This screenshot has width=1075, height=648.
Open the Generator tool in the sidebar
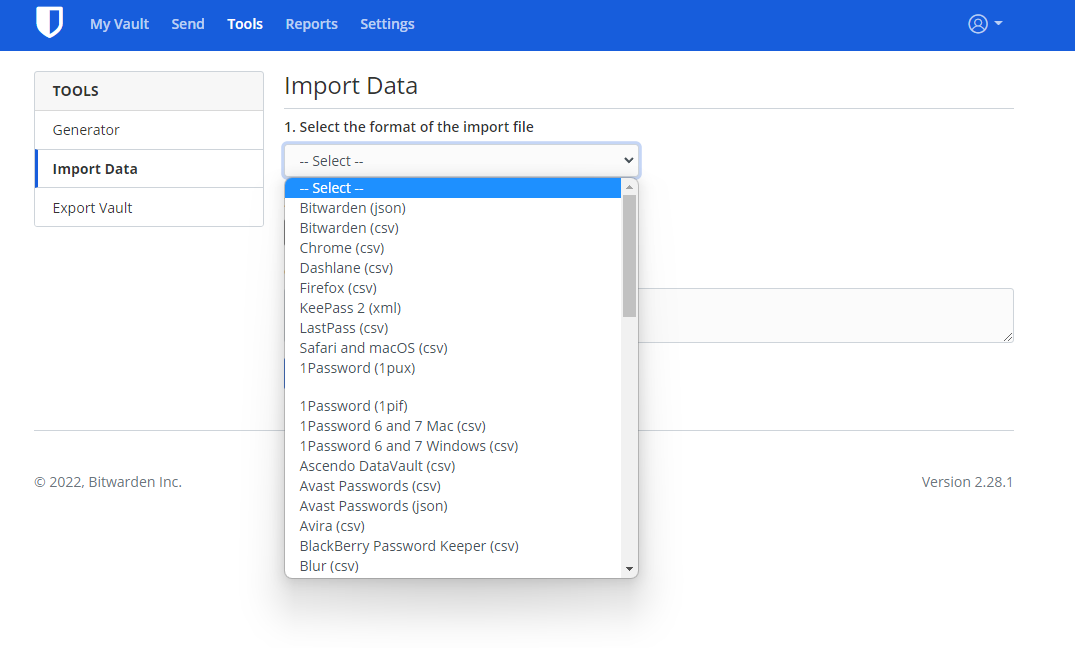[x=87, y=129]
